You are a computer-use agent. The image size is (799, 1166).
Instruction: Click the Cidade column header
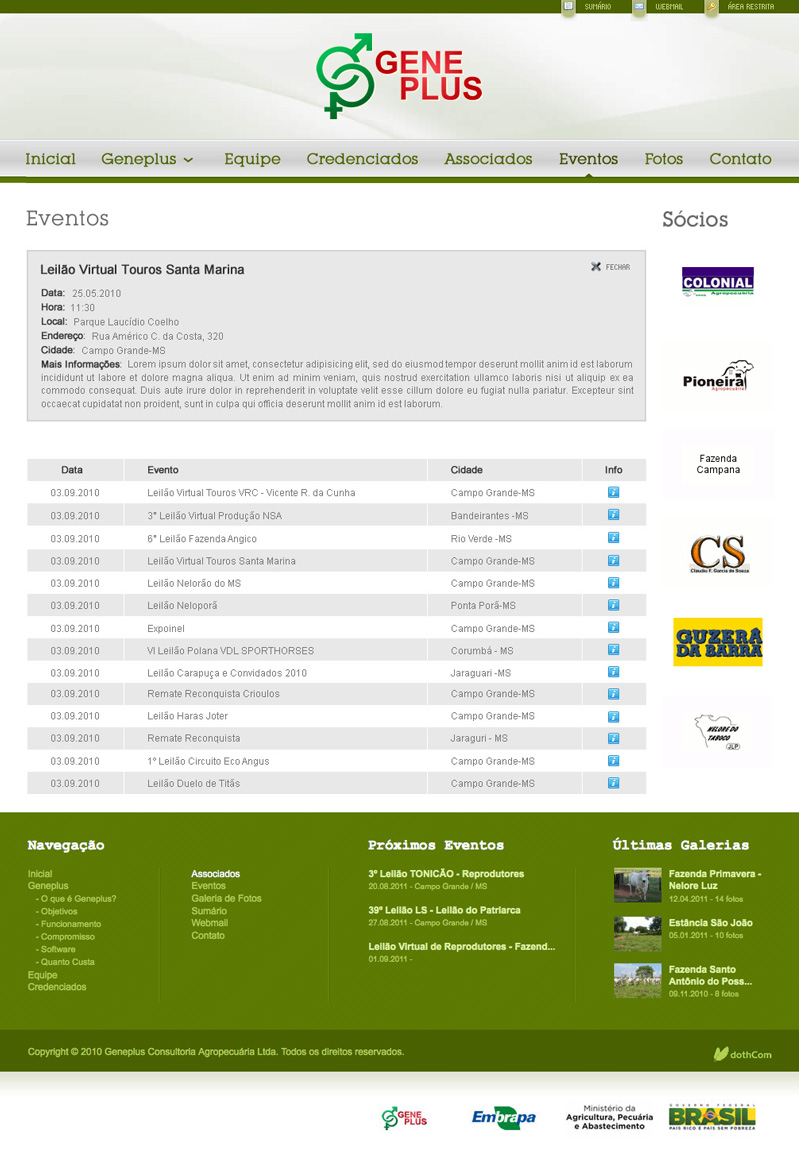pos(466,470)
